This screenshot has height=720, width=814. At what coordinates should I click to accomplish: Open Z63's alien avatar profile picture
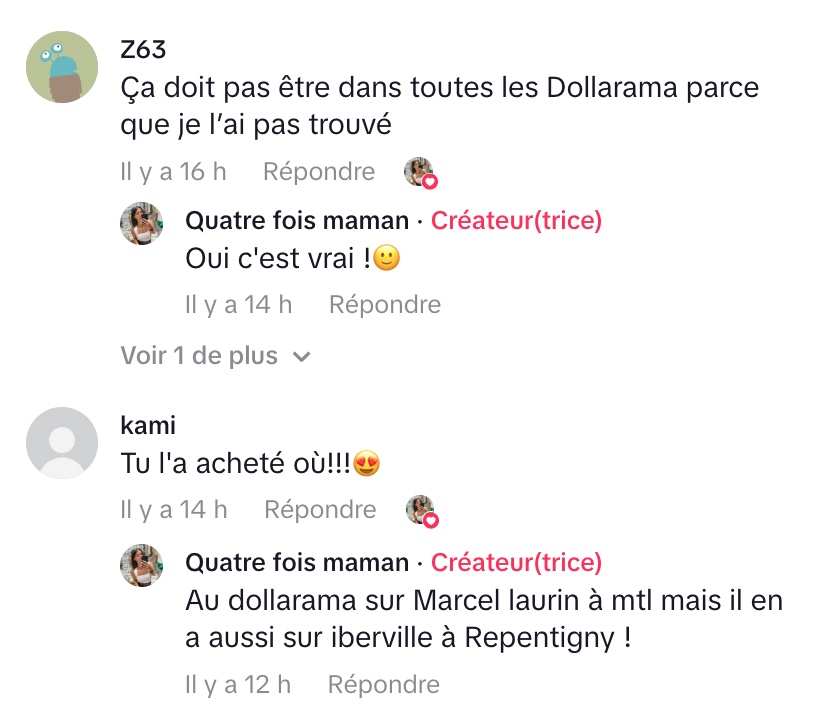[62, 67]
